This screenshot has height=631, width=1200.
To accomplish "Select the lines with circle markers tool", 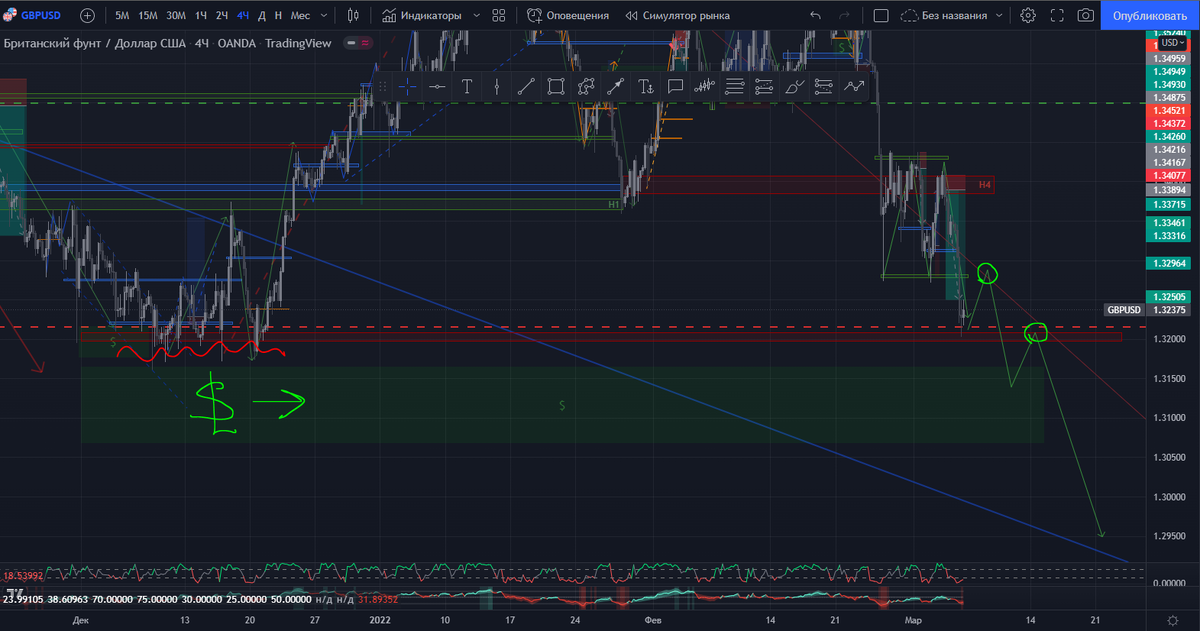I will pos(765,87).
